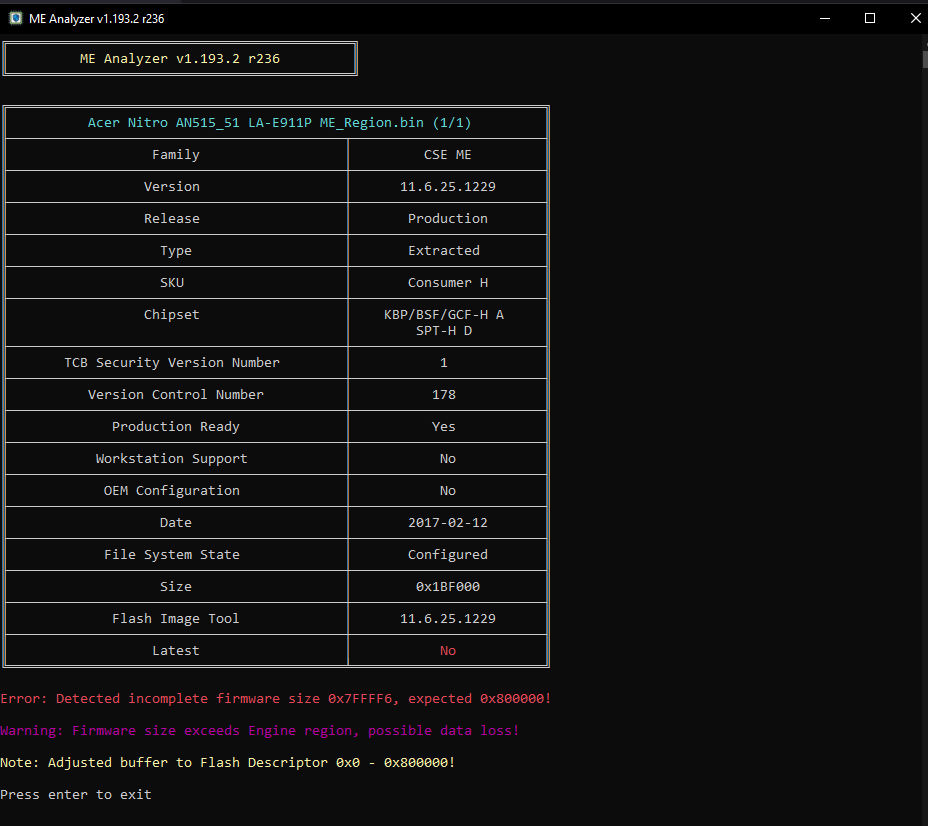Minimize the ME Analyzer window
This screenshot has width=928, height=826.
pos(824,18)
